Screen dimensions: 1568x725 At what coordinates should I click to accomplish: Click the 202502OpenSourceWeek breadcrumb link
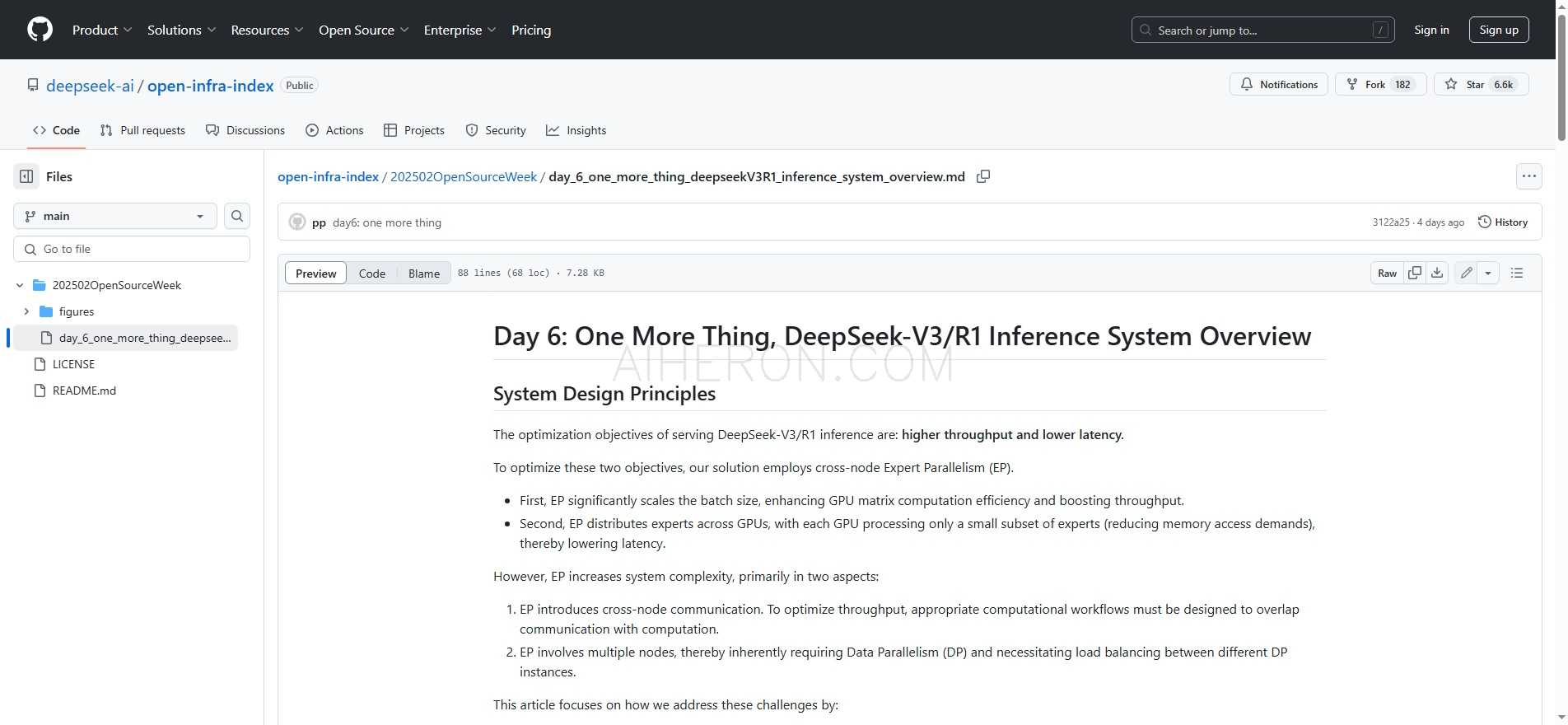click(464, 176)
